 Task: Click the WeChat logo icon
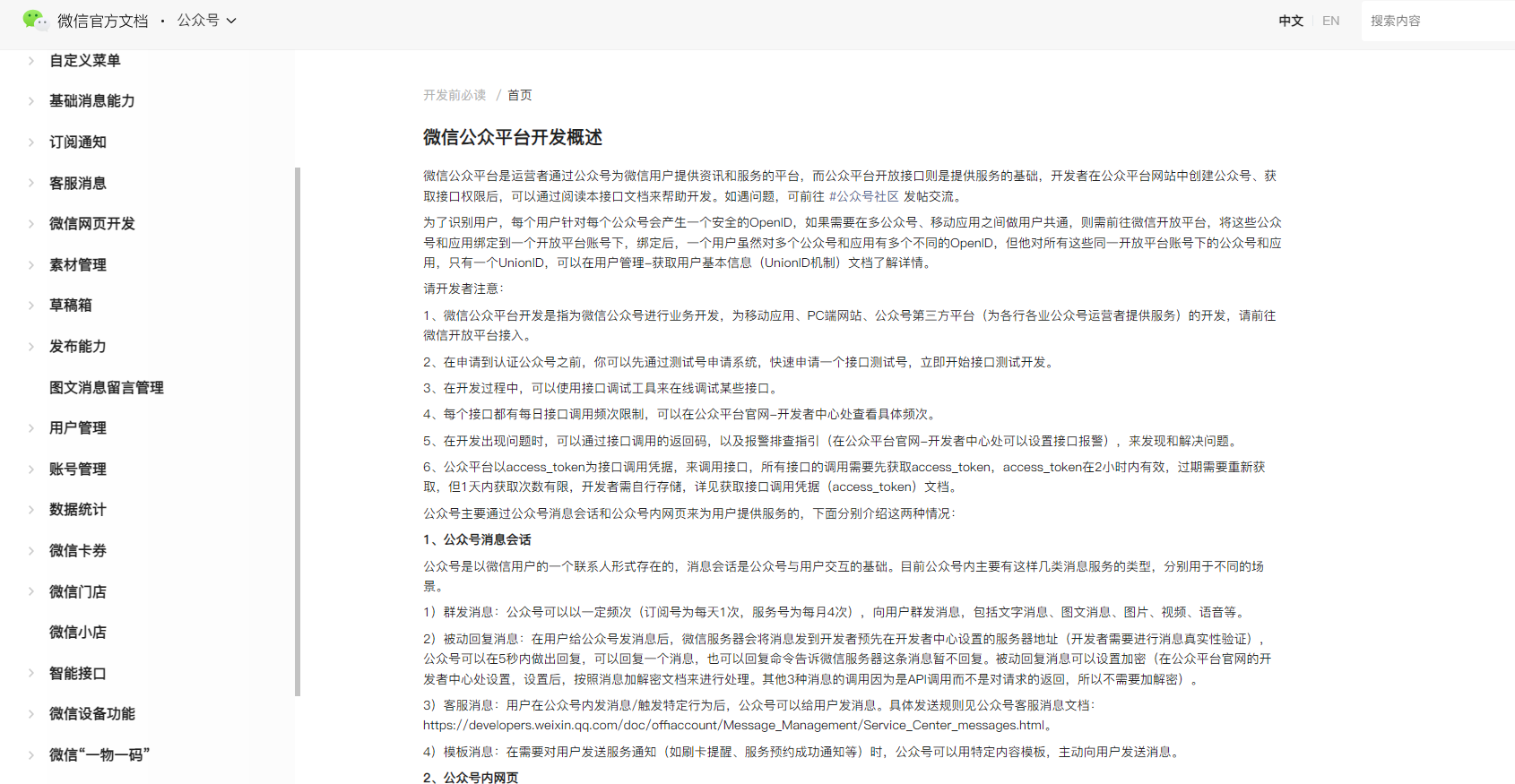(35, 20)
